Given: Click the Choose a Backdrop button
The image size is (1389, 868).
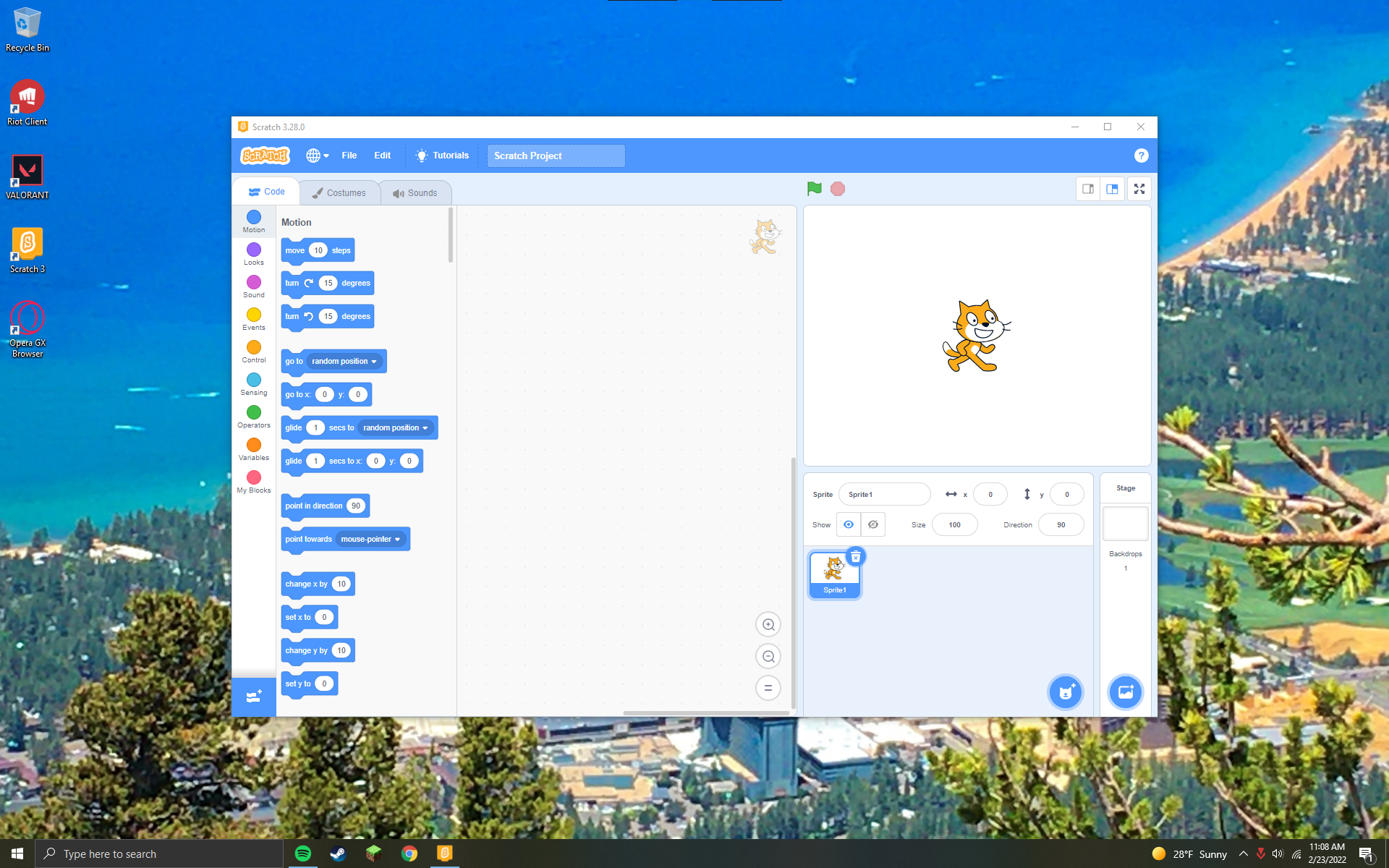Looking at the screenshot, I should [x=1125, y=692].
